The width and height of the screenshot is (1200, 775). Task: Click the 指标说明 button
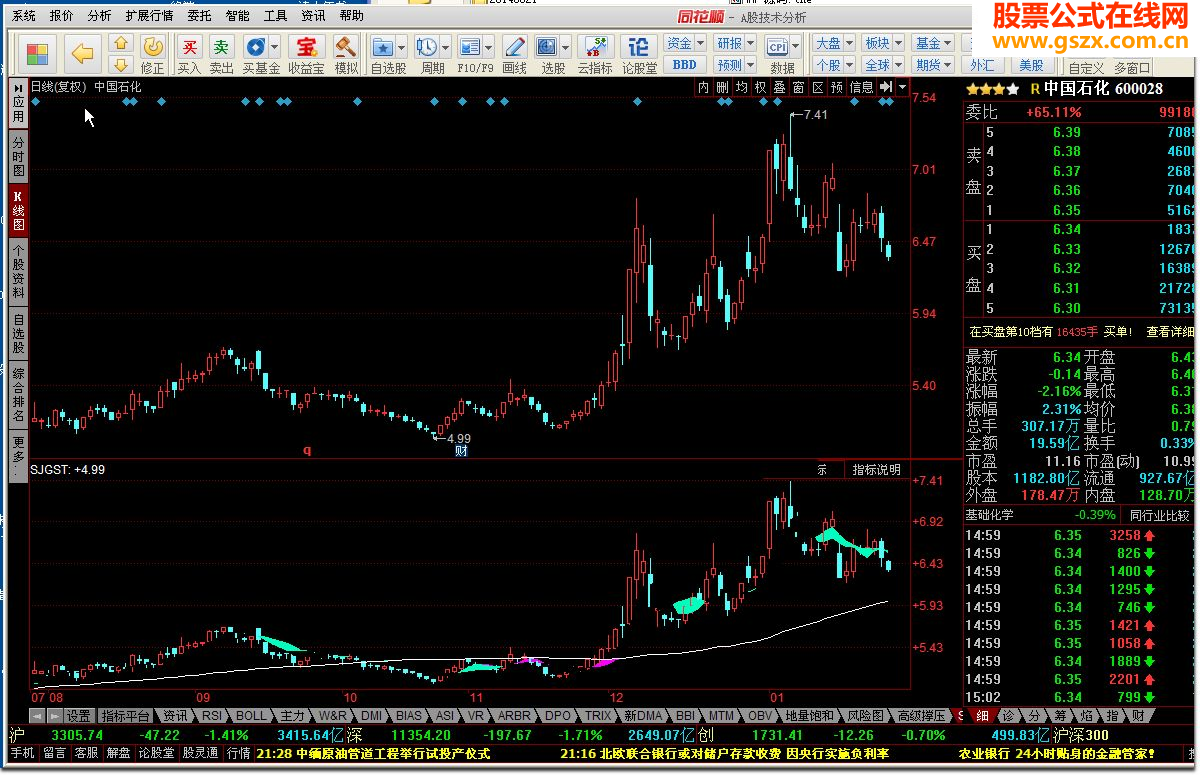click(x=876, y=469)
